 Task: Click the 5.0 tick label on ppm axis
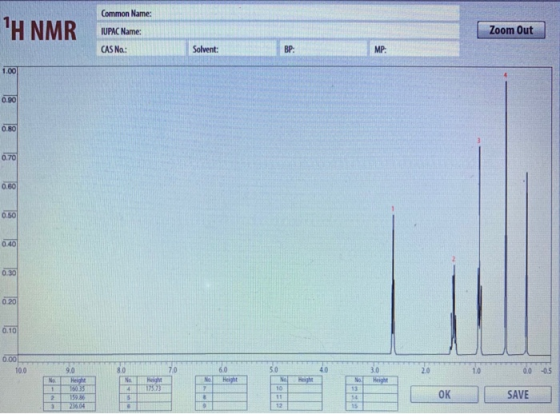pyautogui.click(x=273, y=370)
